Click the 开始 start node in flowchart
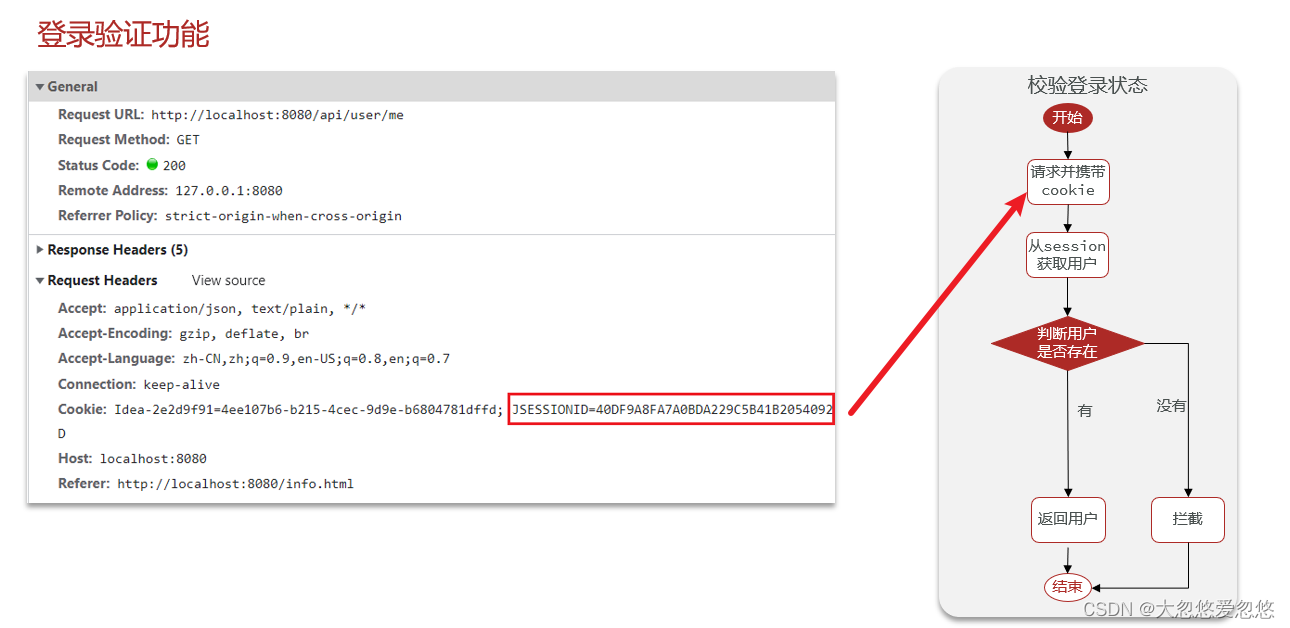Screen dimensions: 1290x628 pos(1068,118)
